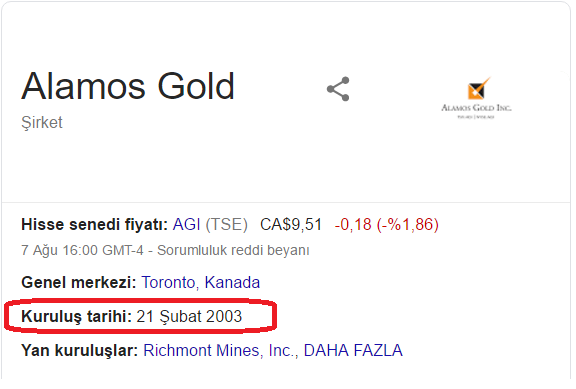The image size is (576, 389).
Task: Click the share icon beside Alamos Gold
Action: 338,89
